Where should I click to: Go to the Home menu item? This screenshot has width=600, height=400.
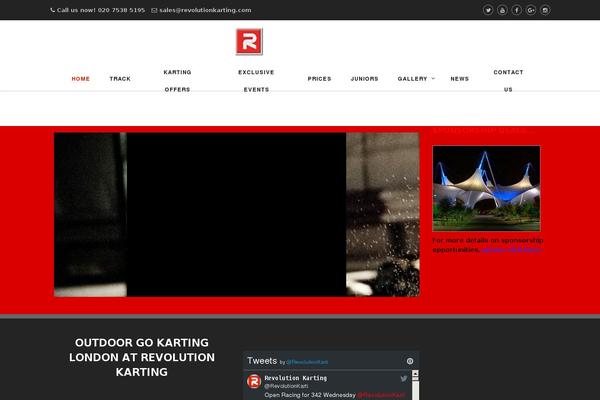(81, 78)
